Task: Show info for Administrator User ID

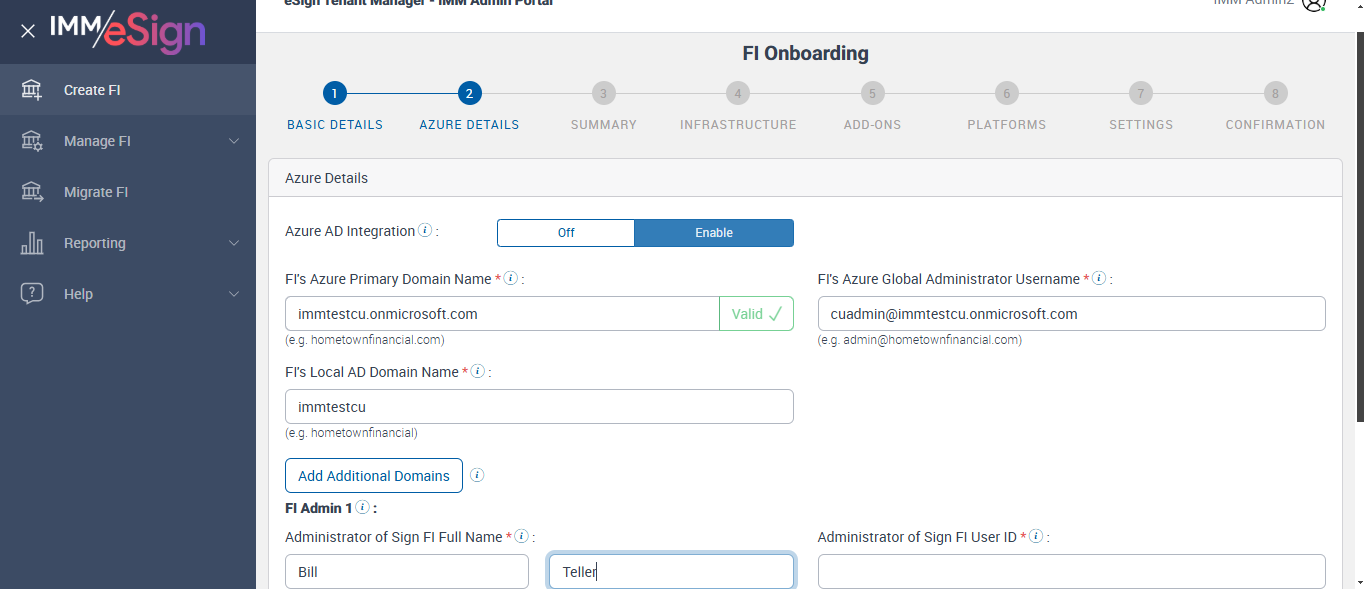Action: click(1036, 537)
